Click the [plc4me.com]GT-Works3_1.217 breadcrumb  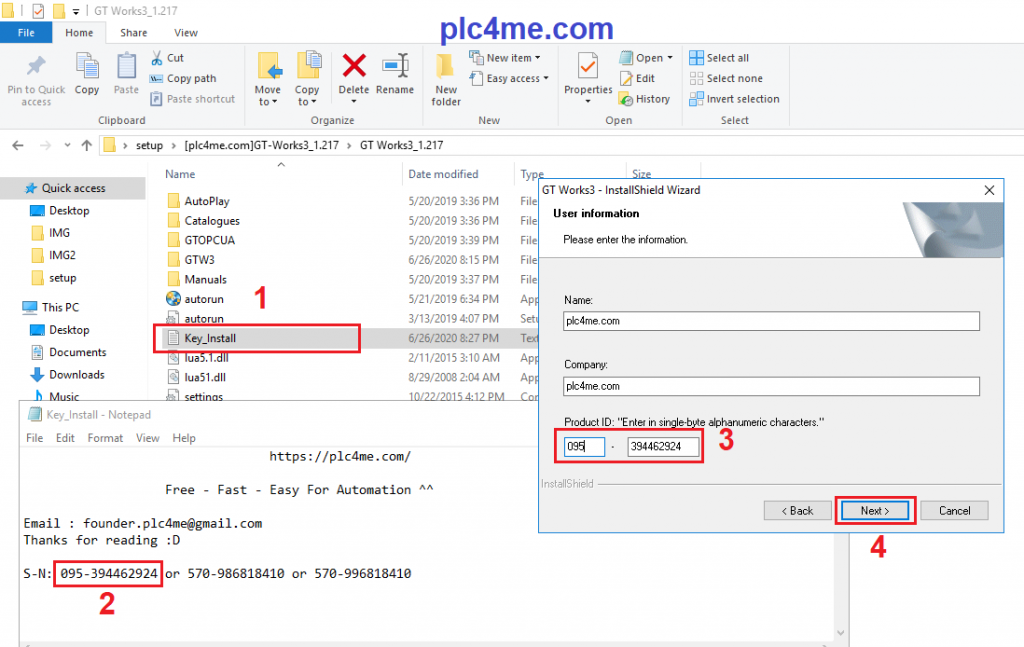[x=261, y=145]
